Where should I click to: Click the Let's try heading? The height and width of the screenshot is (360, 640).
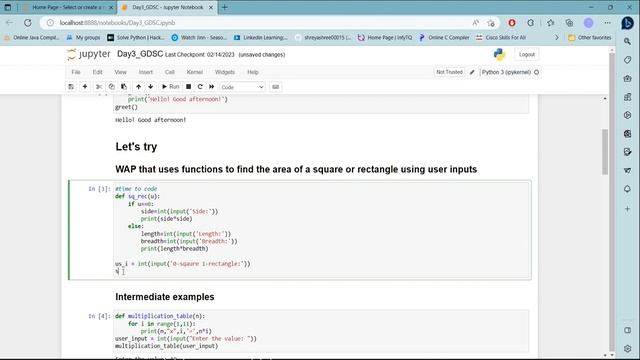tap(136, 147)
